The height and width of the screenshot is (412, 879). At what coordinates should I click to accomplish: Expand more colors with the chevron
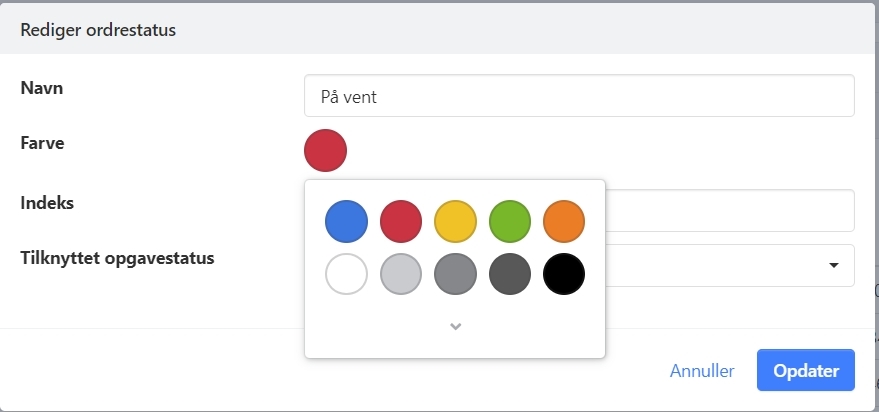tap(455, 326)
